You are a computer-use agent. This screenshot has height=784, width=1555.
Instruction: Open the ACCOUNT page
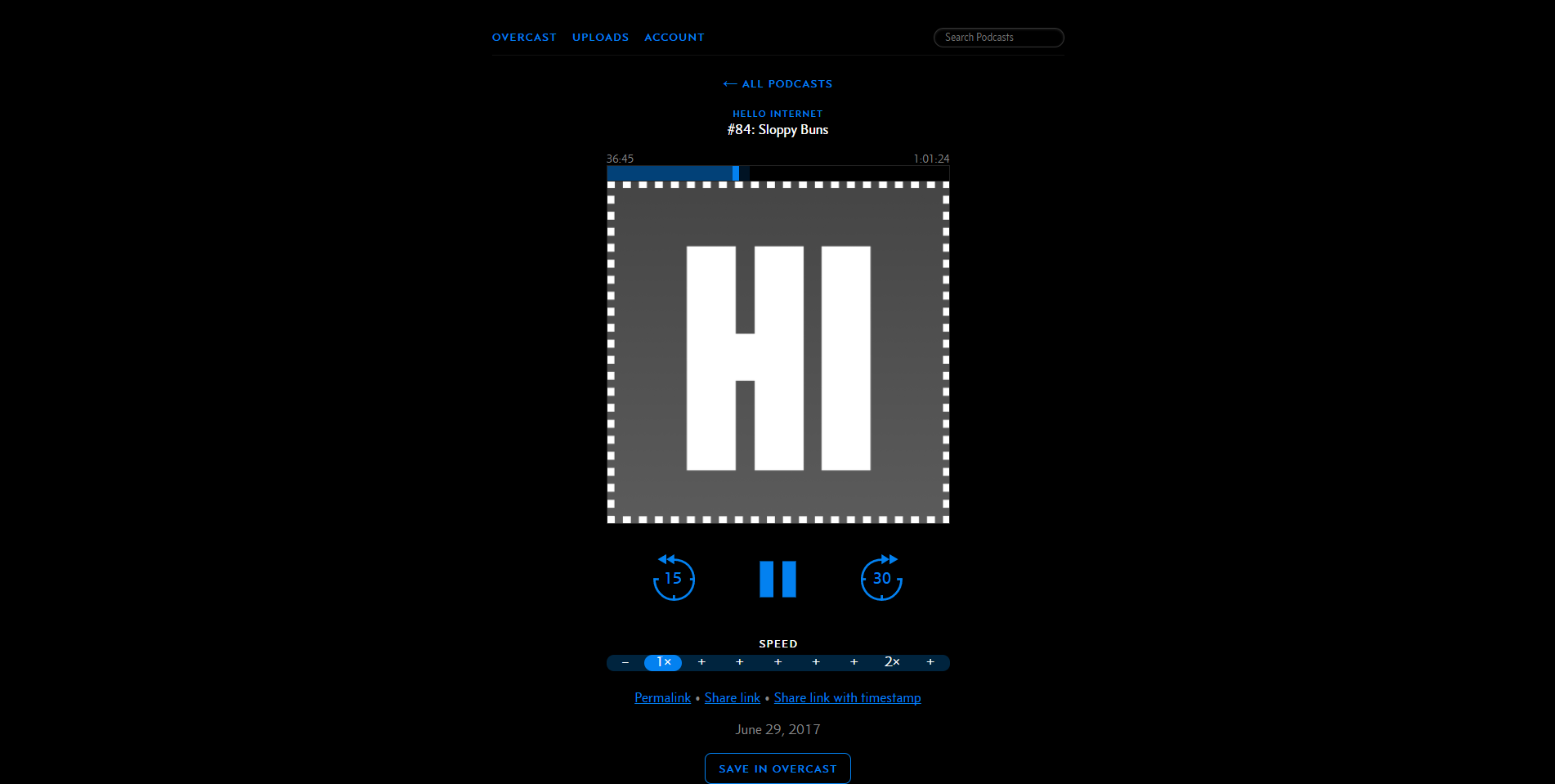point(674,37)
